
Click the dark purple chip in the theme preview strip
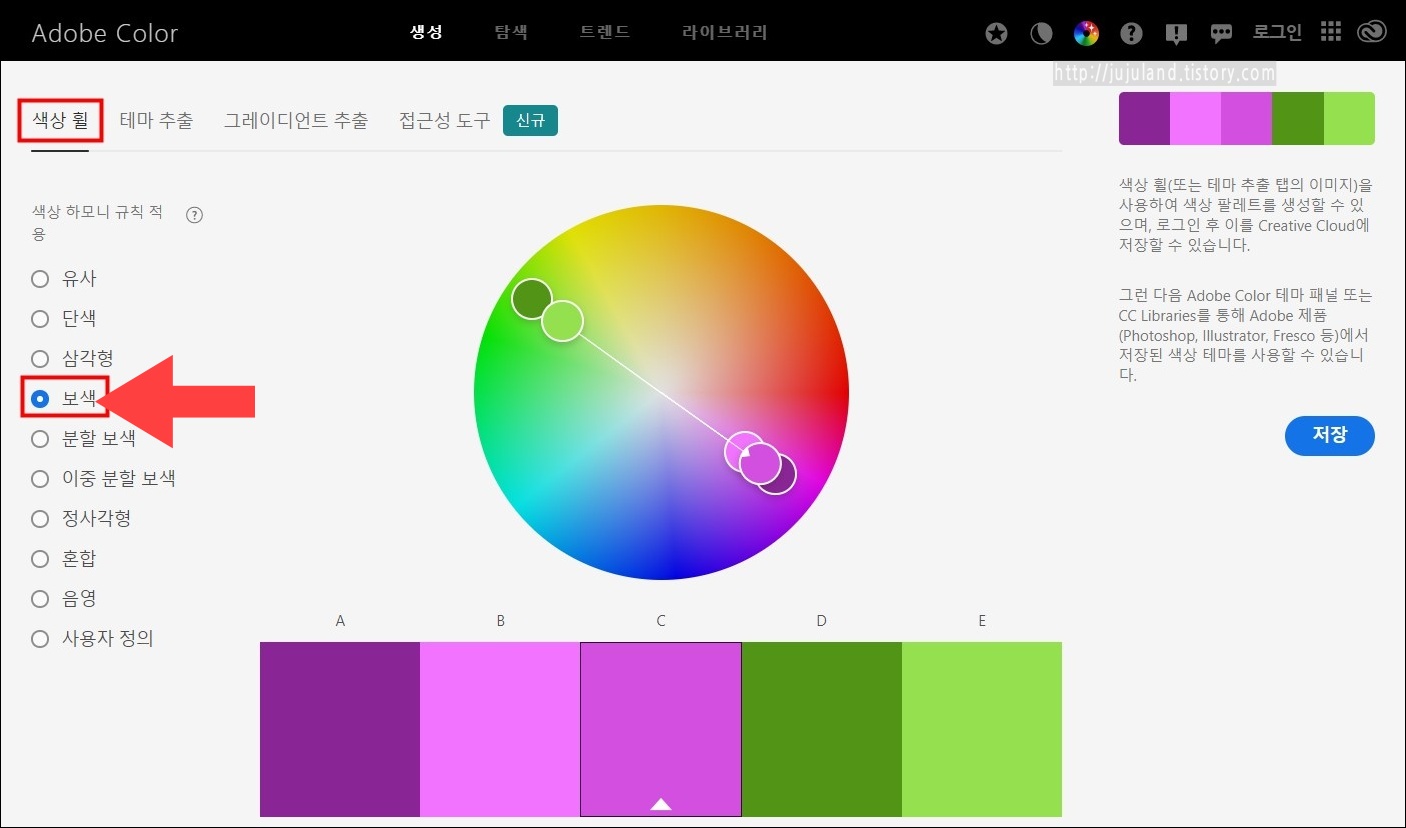pos(1144,118)
